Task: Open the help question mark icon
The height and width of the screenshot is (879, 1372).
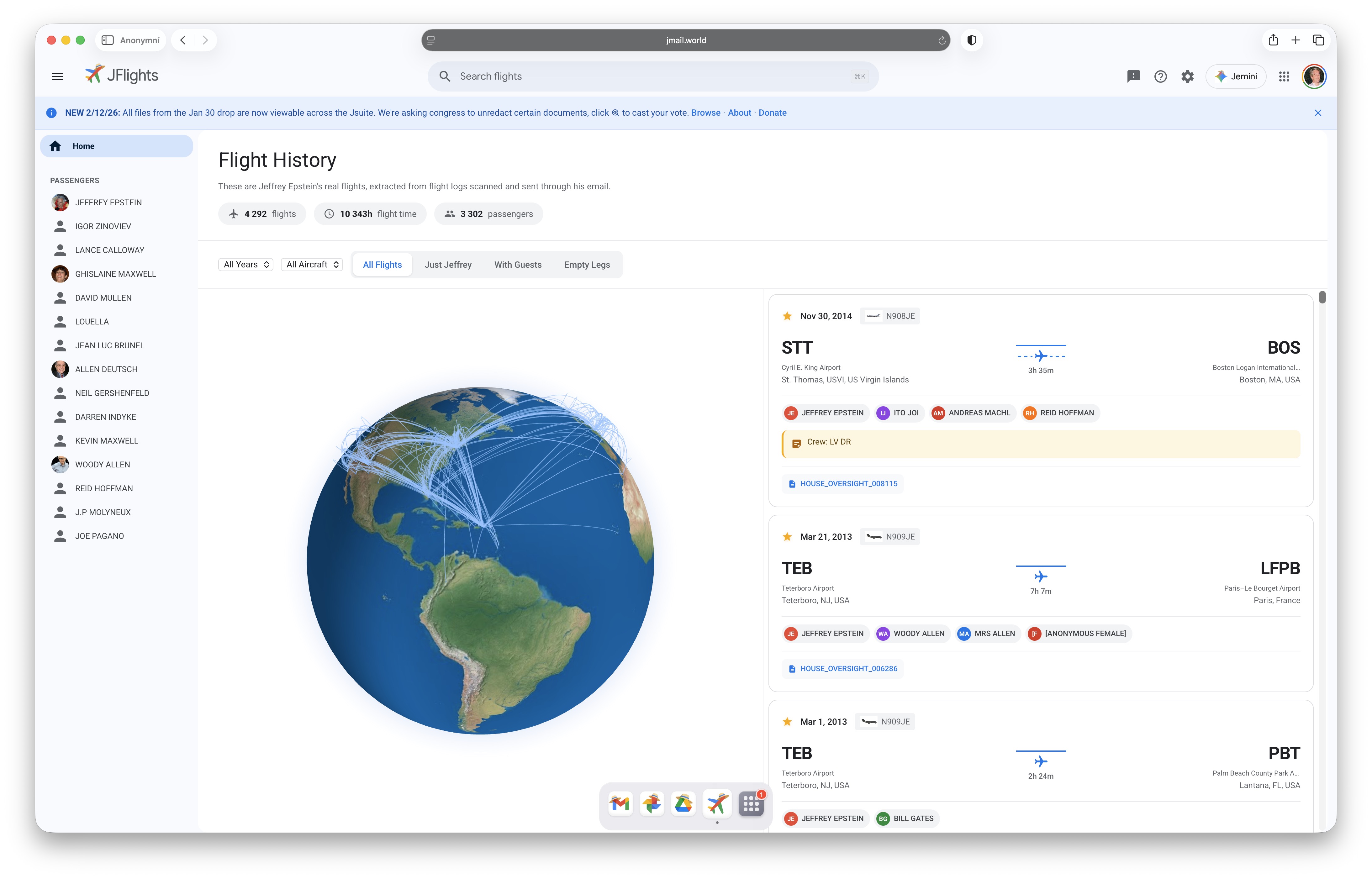Action: tap(1160, 76)
